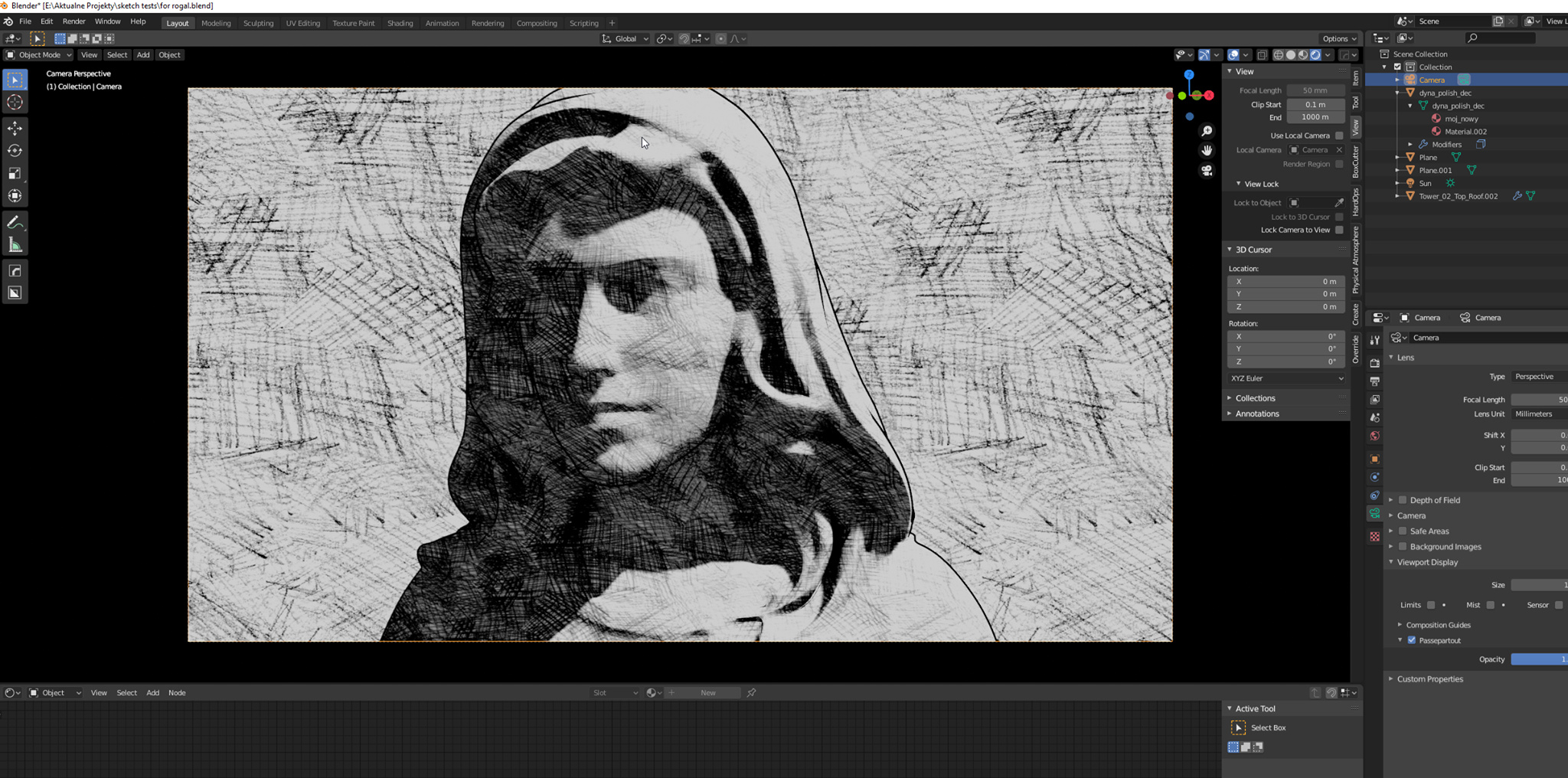
Task: Select the Measure tool
Action: click(15, 244)
